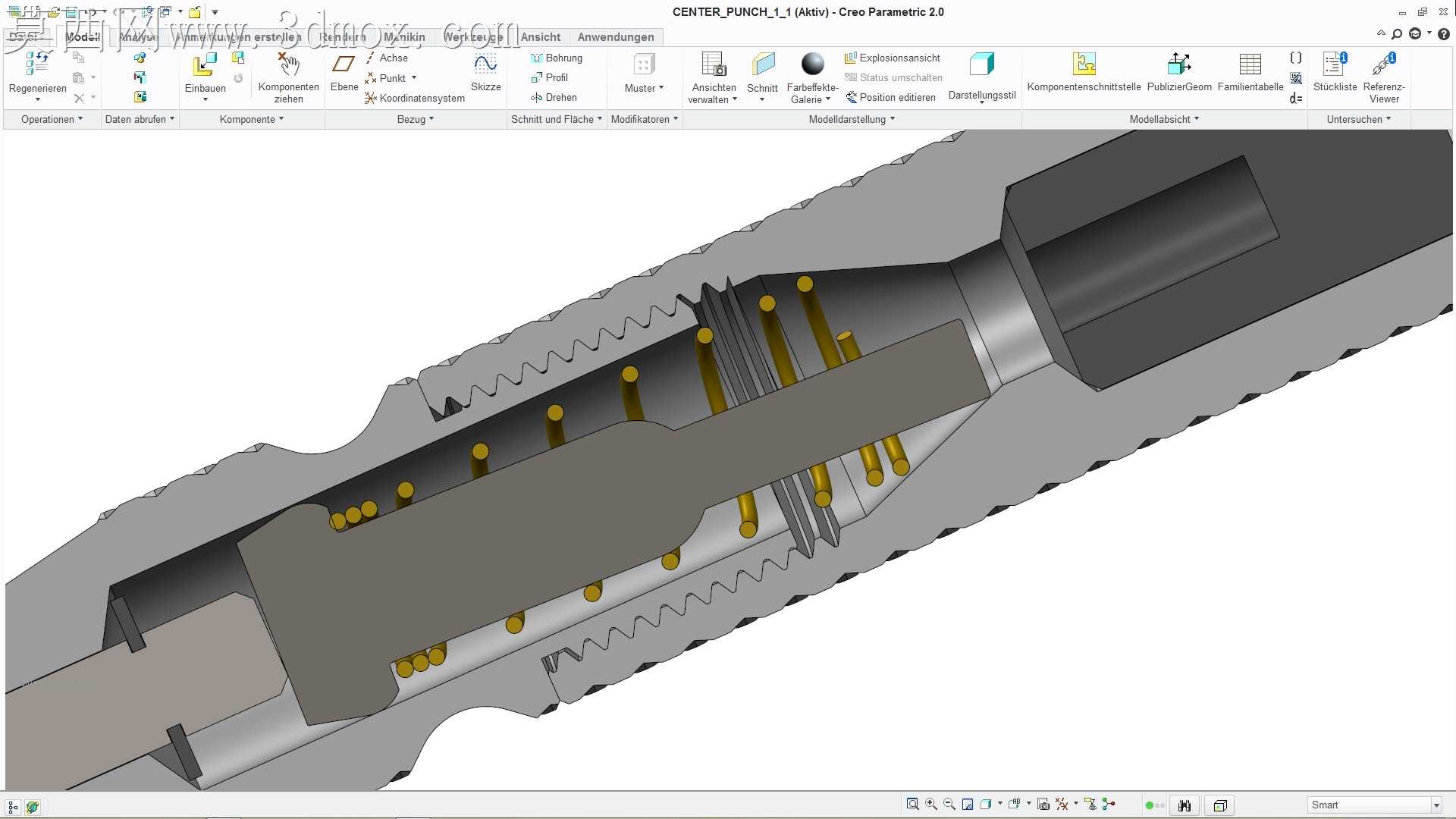Click the saved view camera icon
The height and width of the screenshot is (819, 1456).
coord(1043,804)
